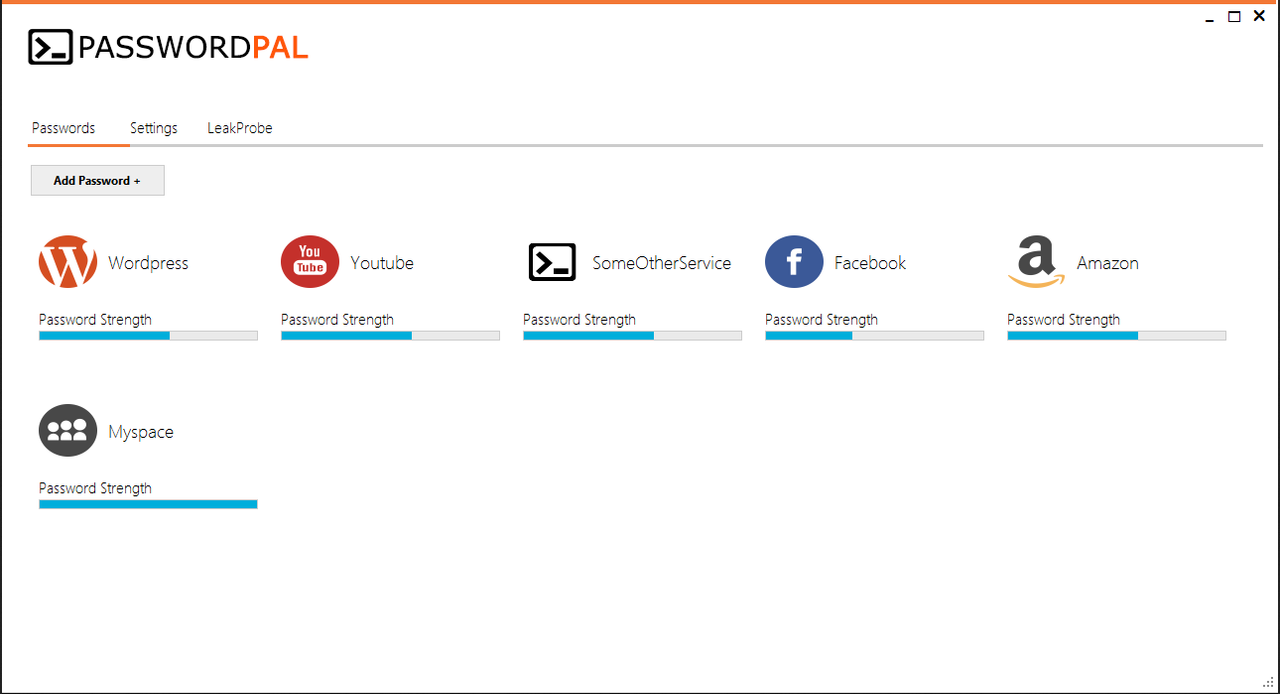Viewport: 1280px width, 694px height.
Task: Click Password Strength label under Youtube
Action: (x=337, y=320)
